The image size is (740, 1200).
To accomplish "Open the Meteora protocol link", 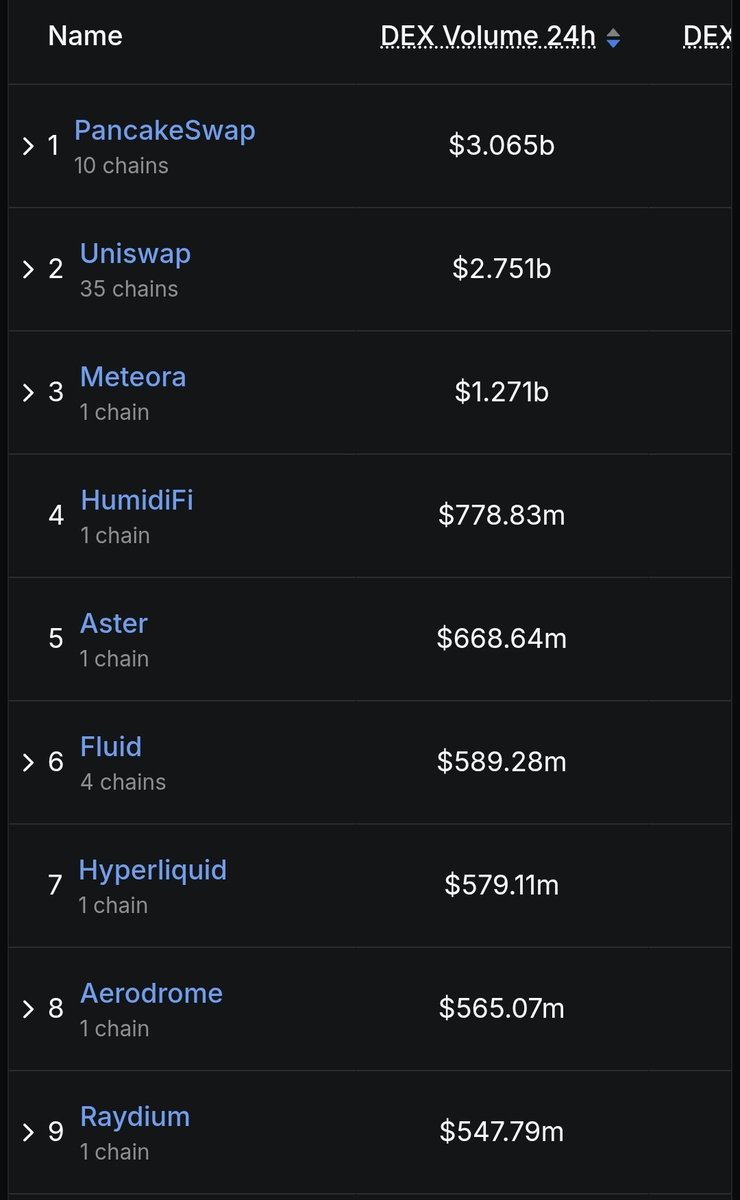I will click(133, 377).
